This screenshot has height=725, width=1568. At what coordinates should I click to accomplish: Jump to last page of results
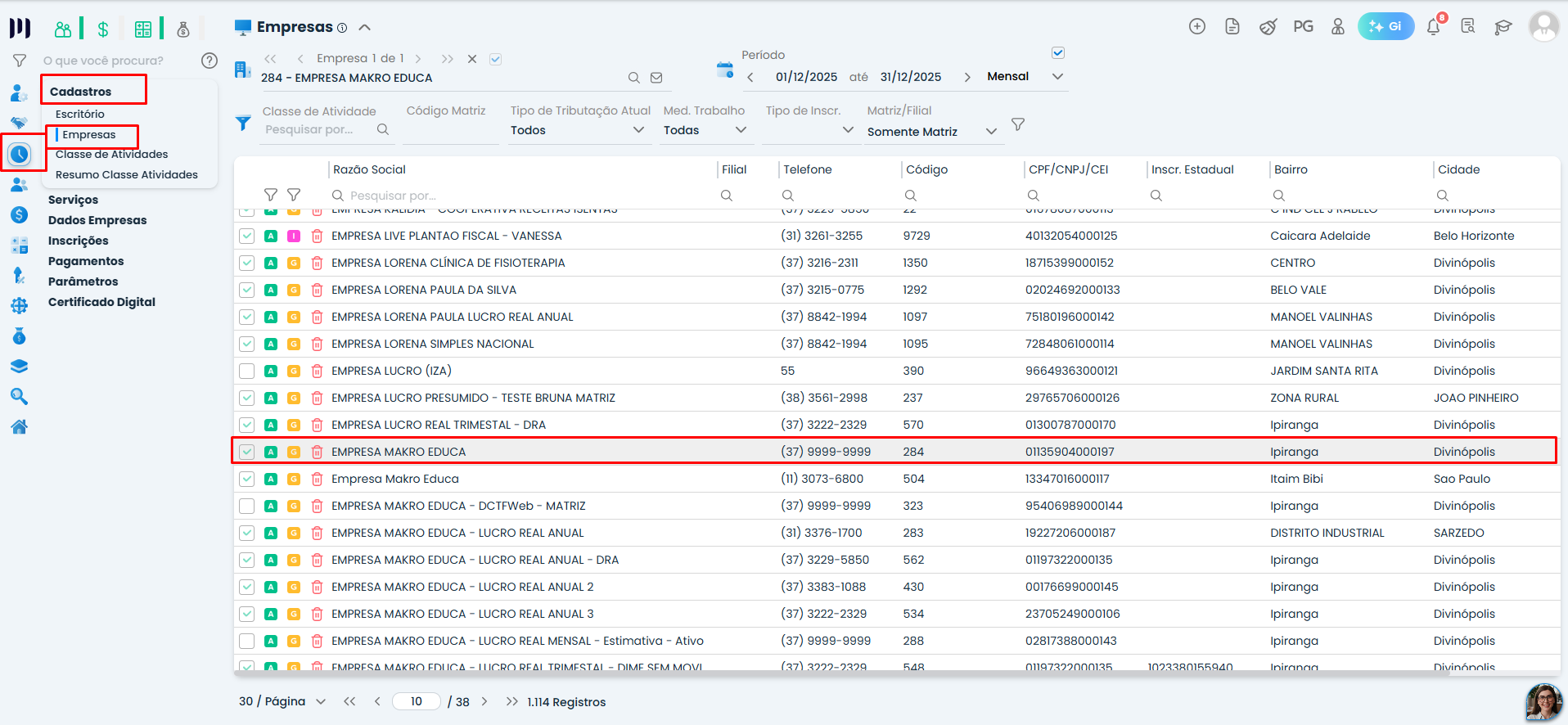pos(512,701)
